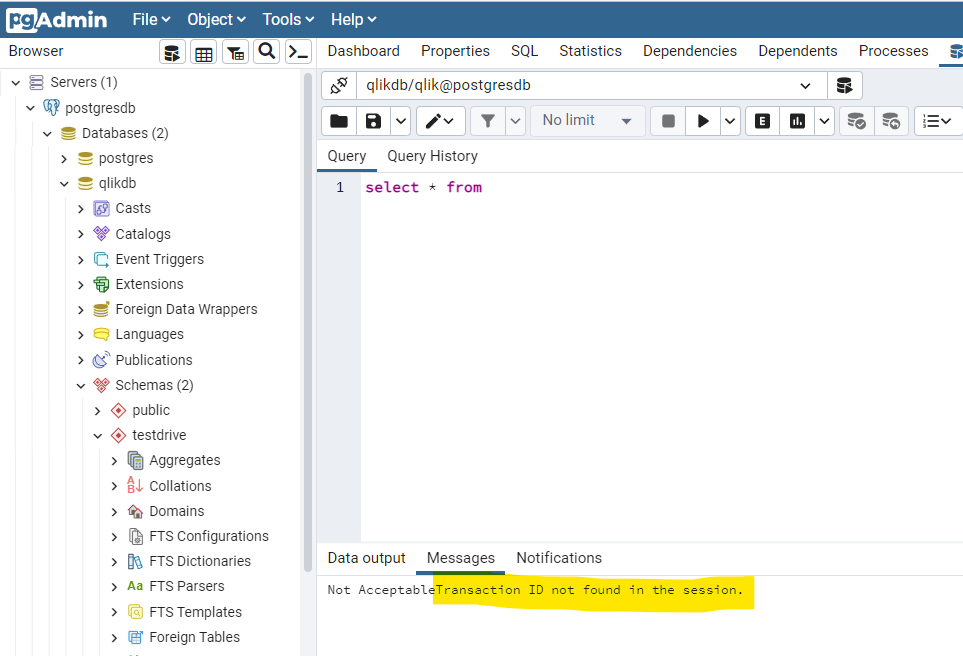
Task: Click the Casts node icon
Action: click(101, 209)
